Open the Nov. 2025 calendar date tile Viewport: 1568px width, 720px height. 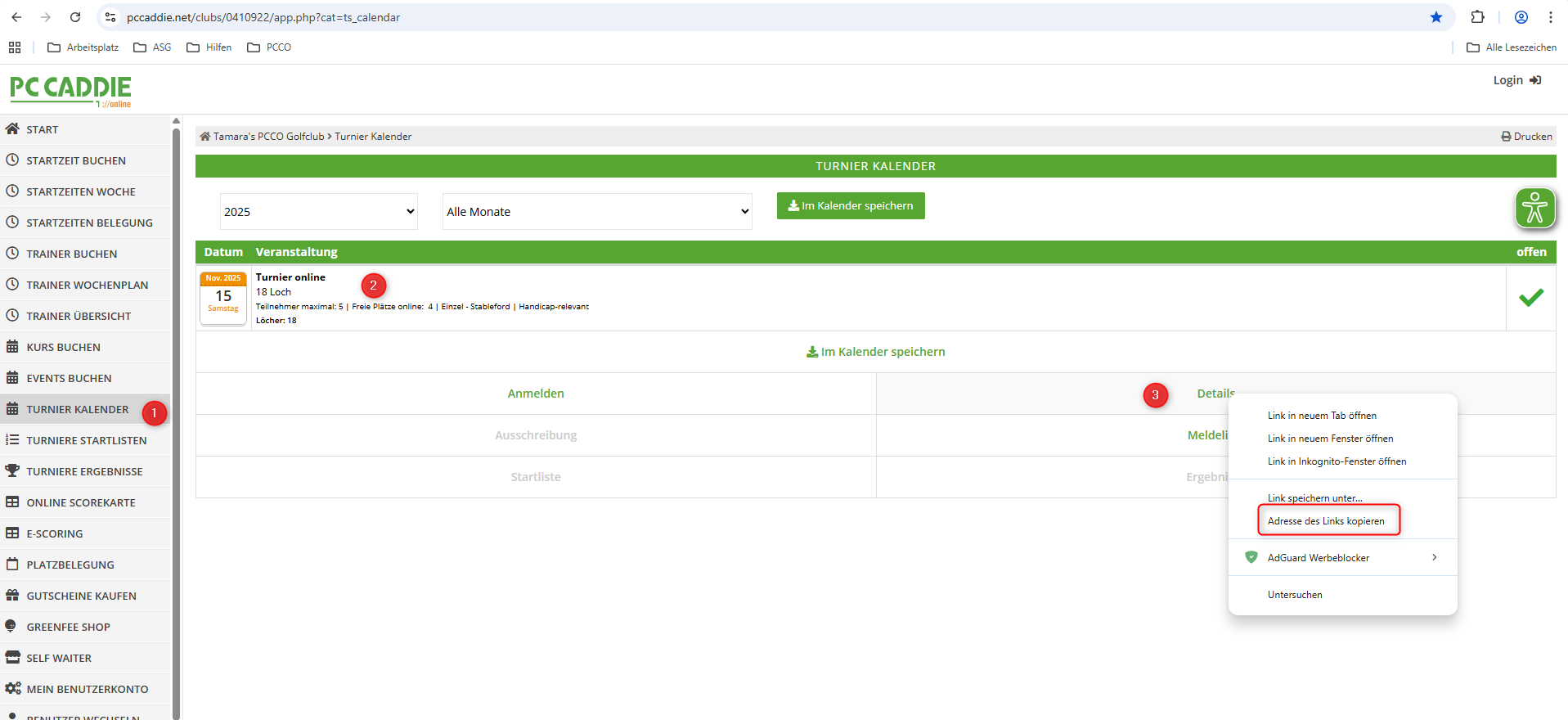[223, 298]
